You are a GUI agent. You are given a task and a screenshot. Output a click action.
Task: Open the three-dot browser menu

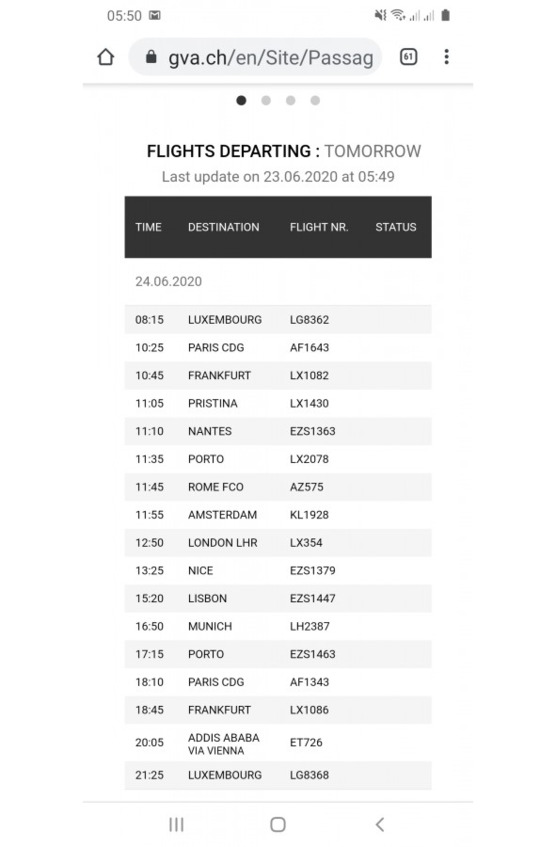click(x=446, y=57)
